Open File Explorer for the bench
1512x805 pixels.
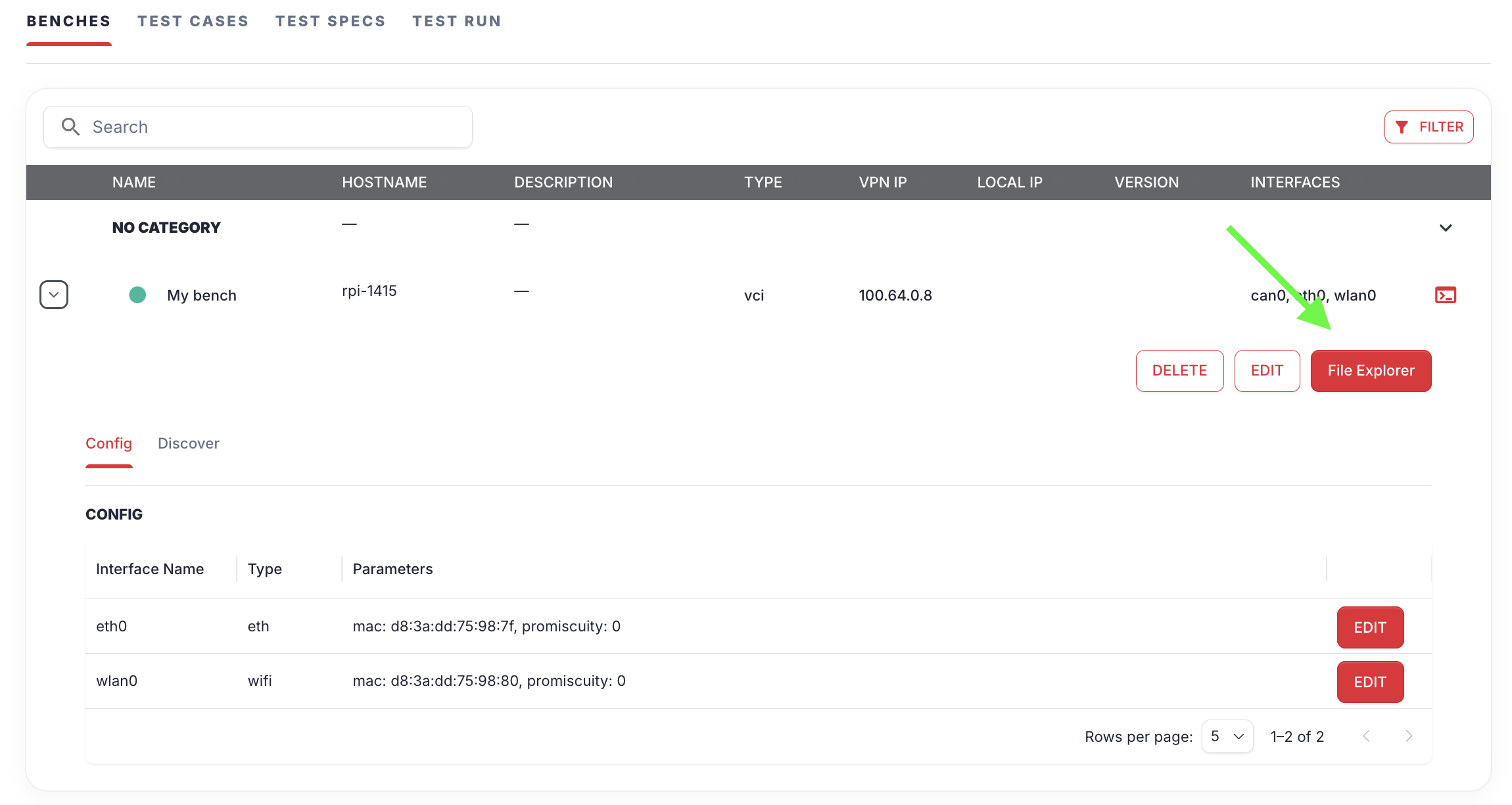(x=1370, y=371)
